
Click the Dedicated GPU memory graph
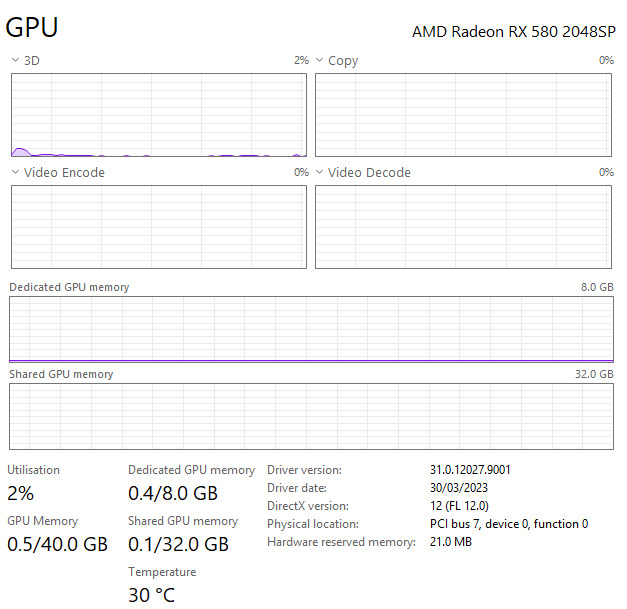tap(310, 329)
